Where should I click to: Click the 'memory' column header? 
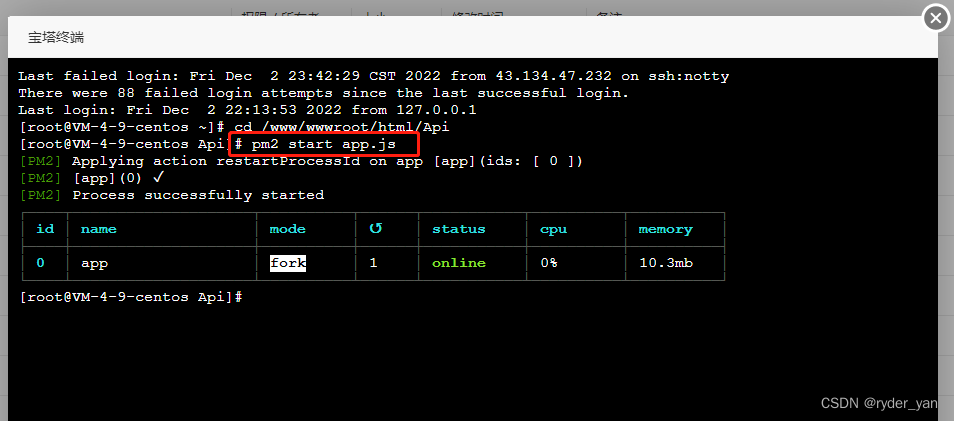click(666, 229)
